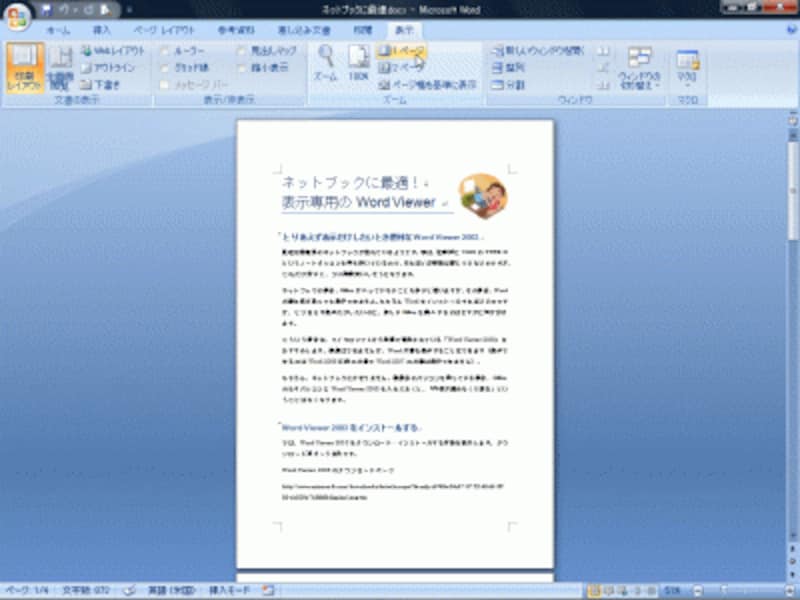Undo the last action in Quick Access Toolbar

[x=66, y=10]
